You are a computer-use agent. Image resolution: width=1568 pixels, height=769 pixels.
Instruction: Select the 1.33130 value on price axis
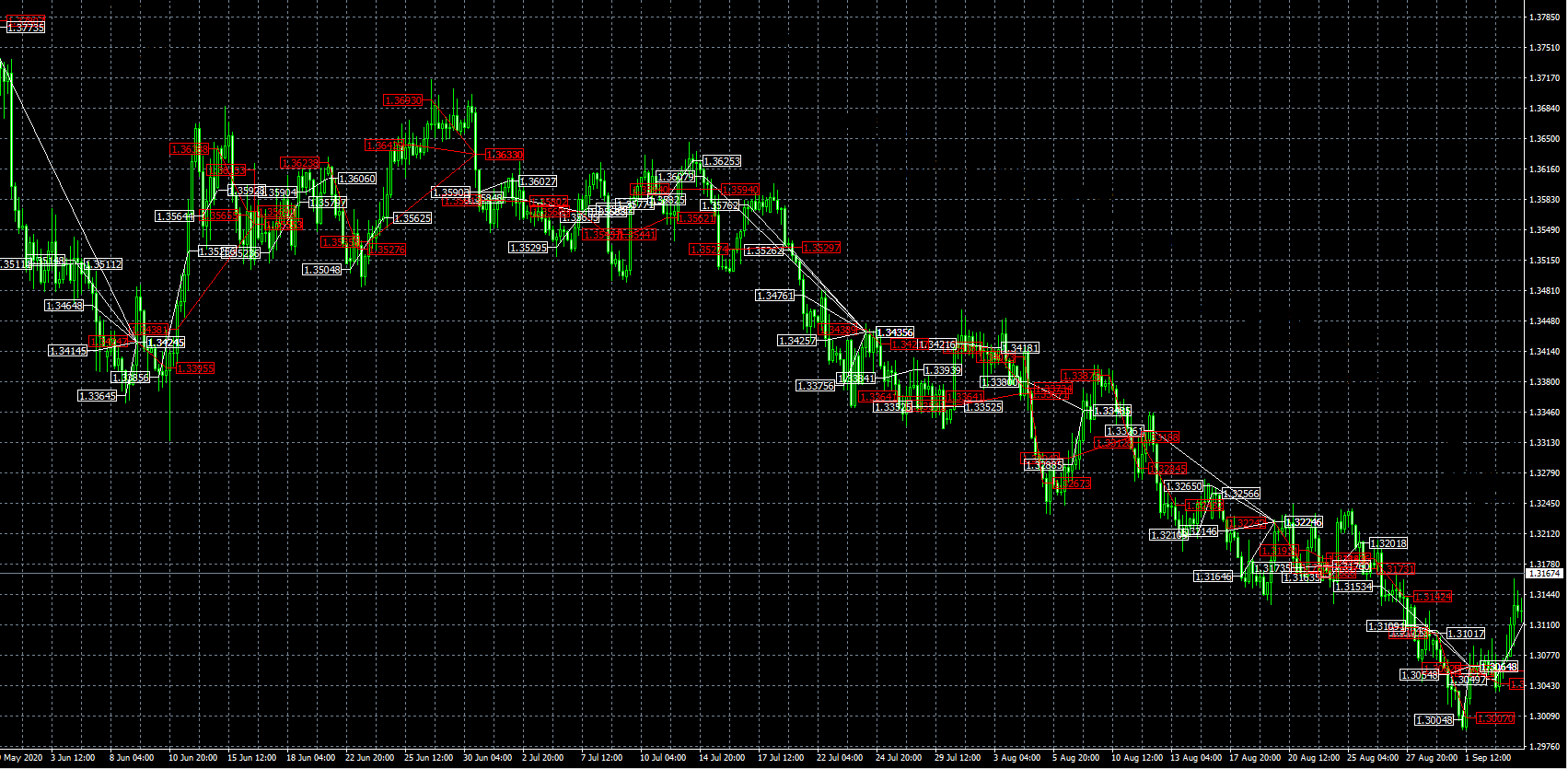pos(1544,442)
